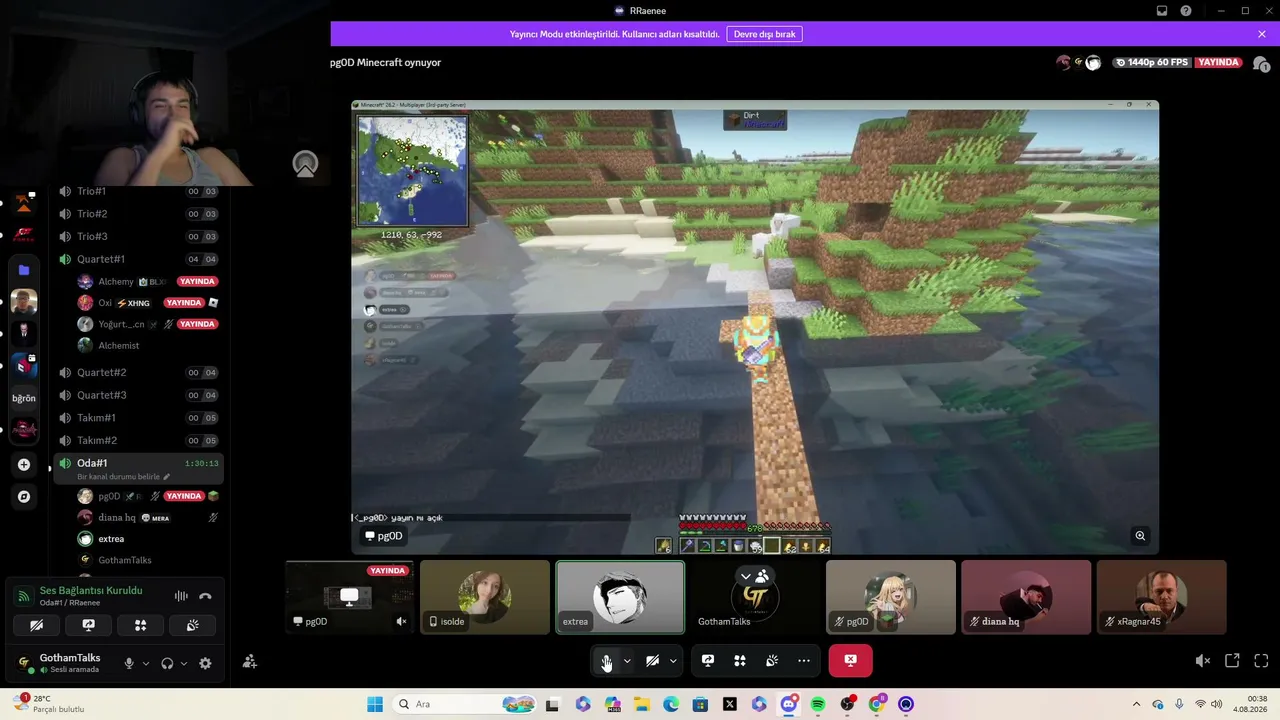The image size is (1280, 720).
Task: Open soundboard from call control bar
Action: 772,661
